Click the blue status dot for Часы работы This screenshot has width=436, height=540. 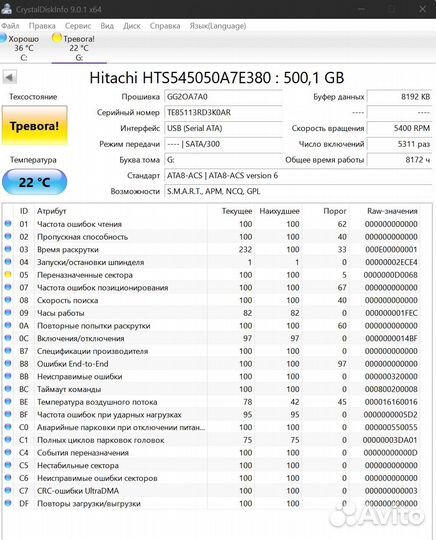coord(8,312)
